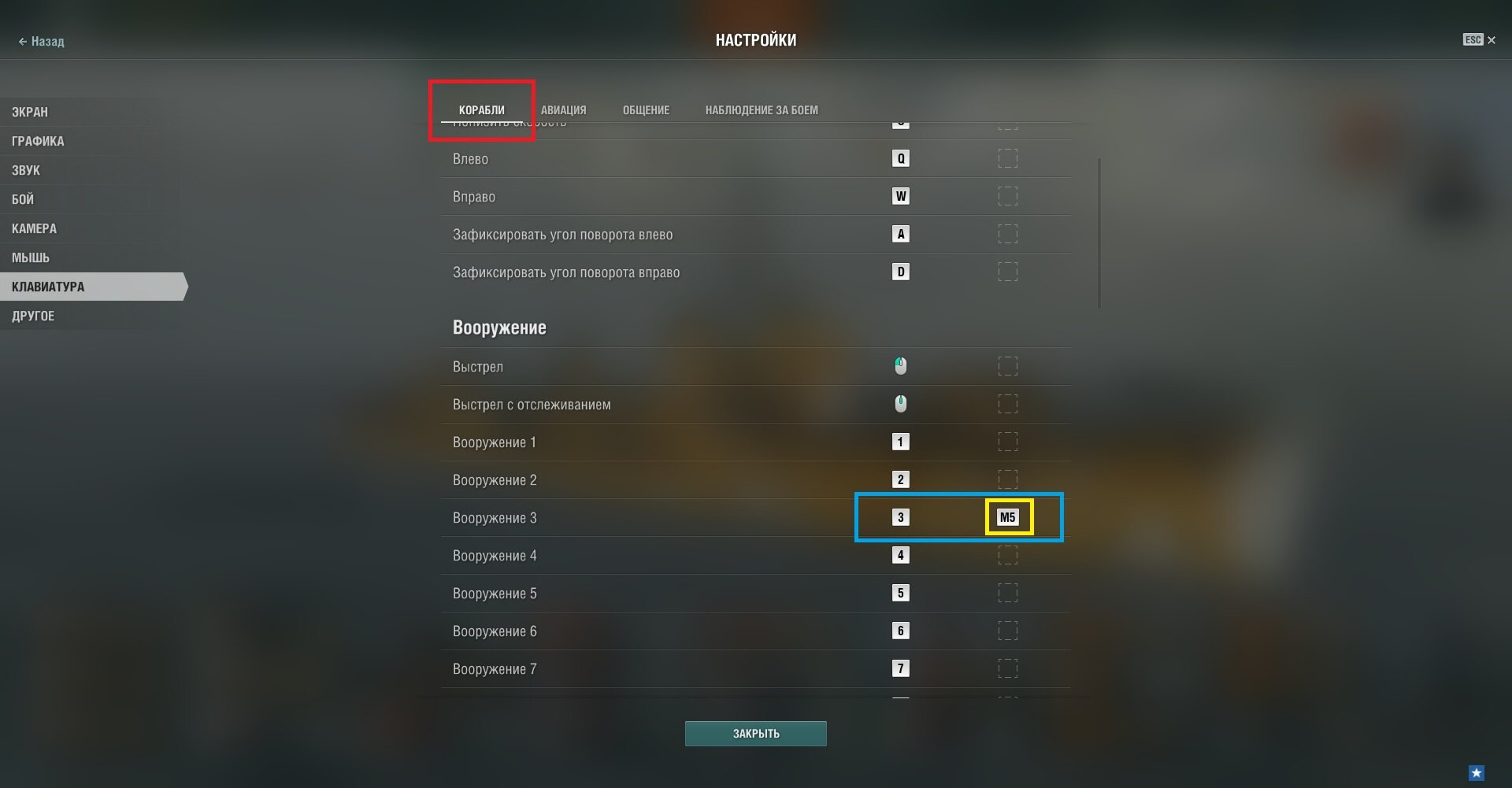Click the Q key binding for Влево
This screenshot has height=788, width=1512.
tap(901, 158)
